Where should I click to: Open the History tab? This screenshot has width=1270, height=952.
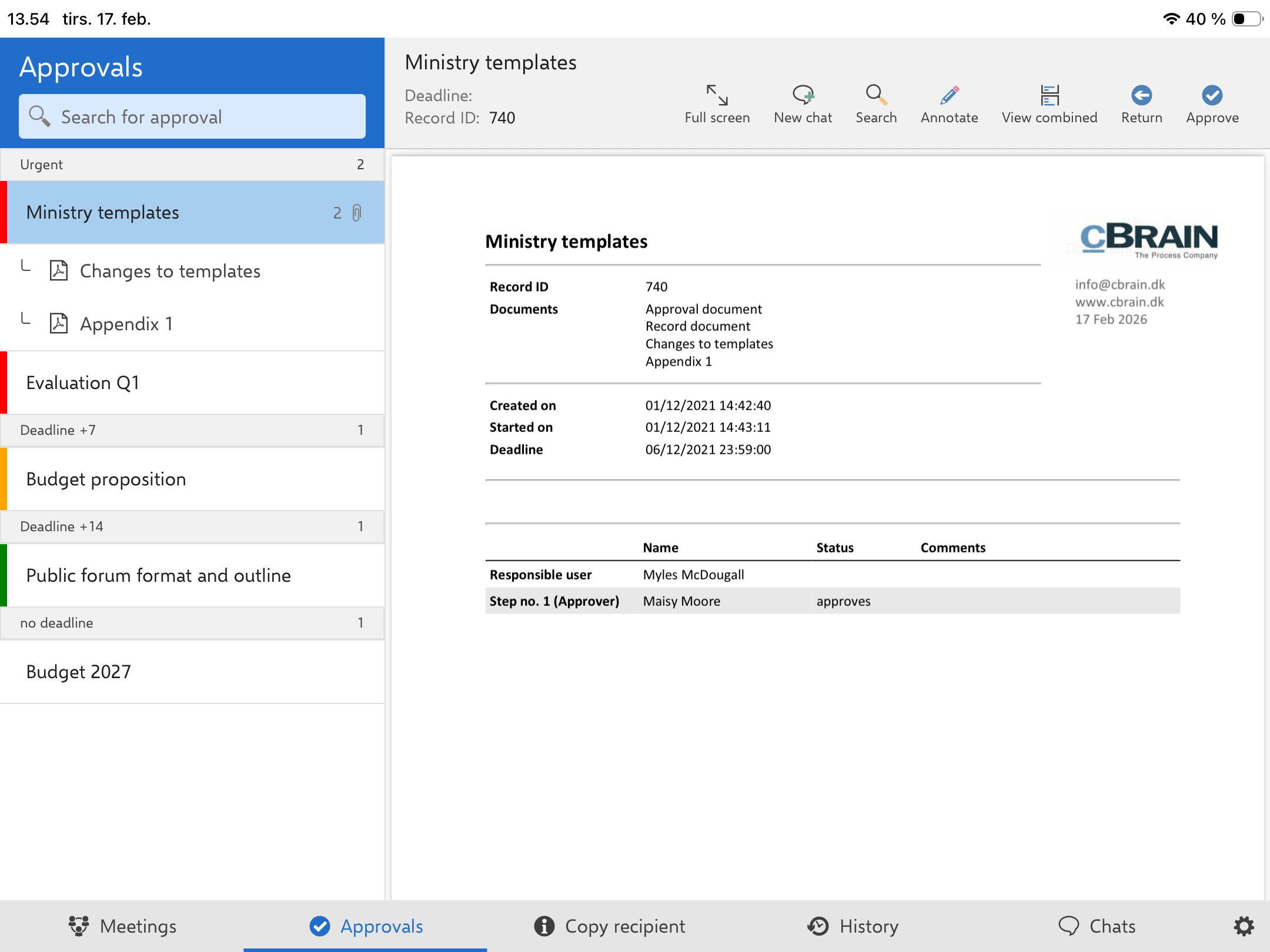point(853,926)
